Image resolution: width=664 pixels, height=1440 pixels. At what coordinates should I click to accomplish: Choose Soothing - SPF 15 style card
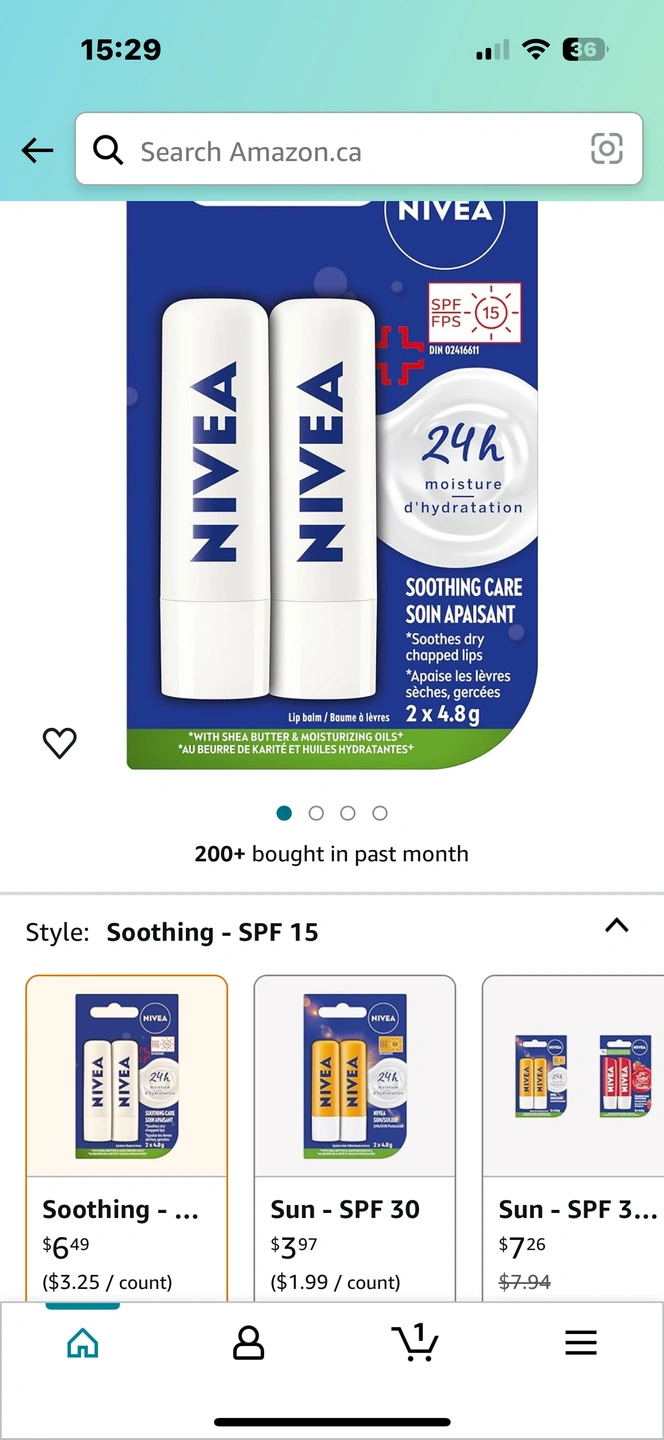[x=127, y=1138]
